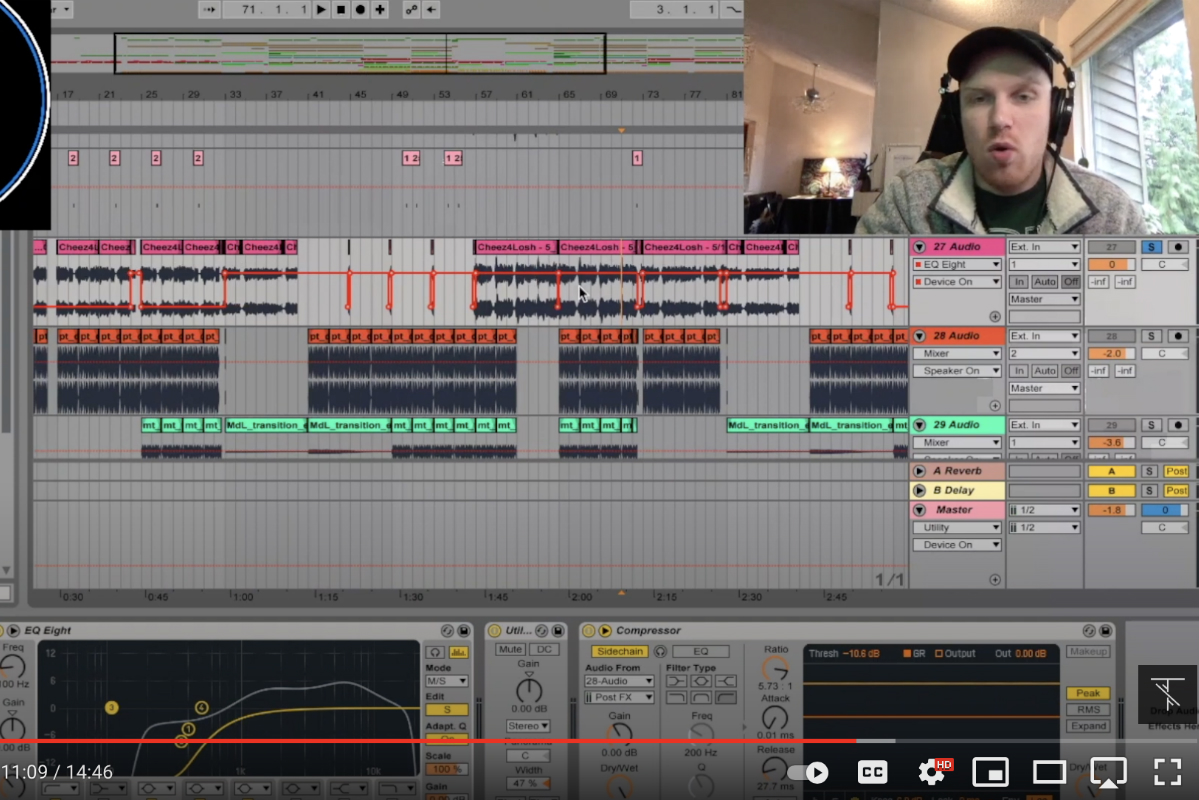Open the Speaker On chooser on track 28
Image resolution: width=1199 pixels, height=800 pixels.
[957, 371]
